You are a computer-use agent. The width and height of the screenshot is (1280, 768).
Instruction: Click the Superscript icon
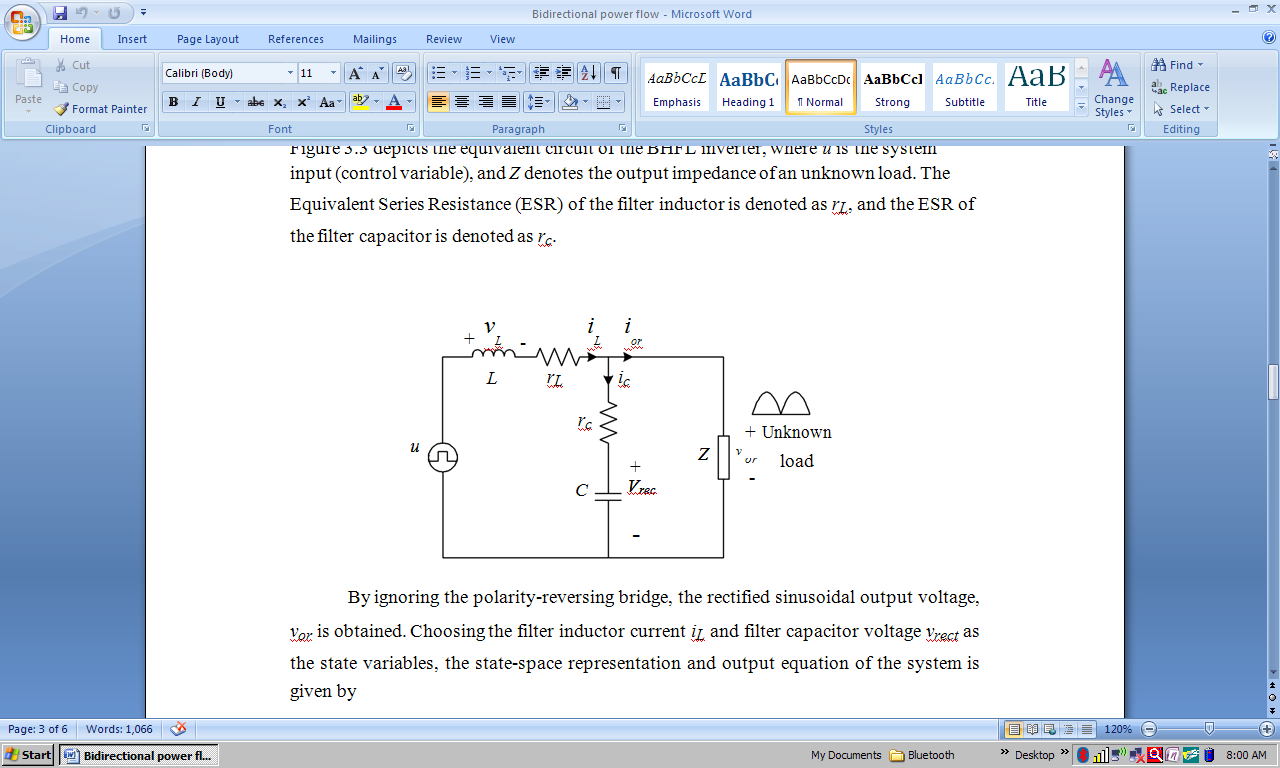(x=303, y=102)
